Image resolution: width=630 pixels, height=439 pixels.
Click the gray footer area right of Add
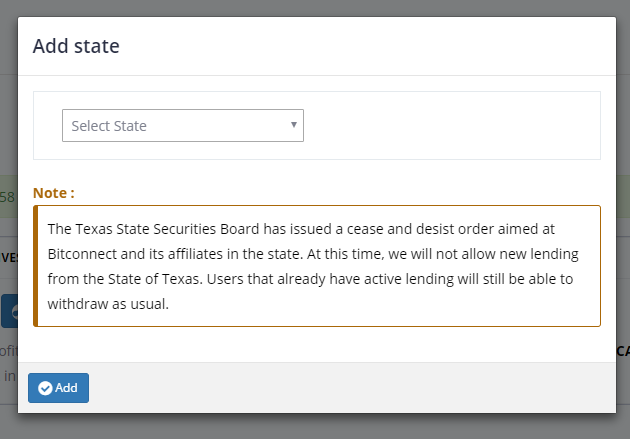tap(350, 388)
